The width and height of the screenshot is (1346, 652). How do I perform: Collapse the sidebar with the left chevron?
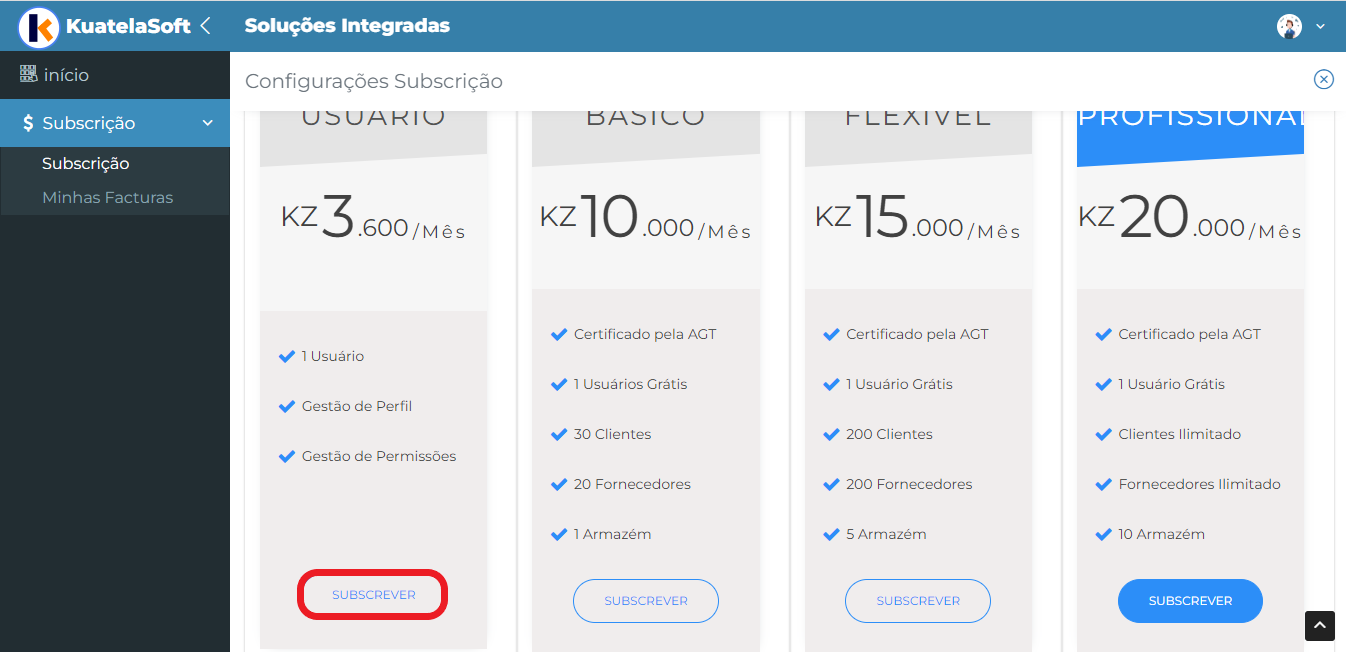click(x=205, y=26)
